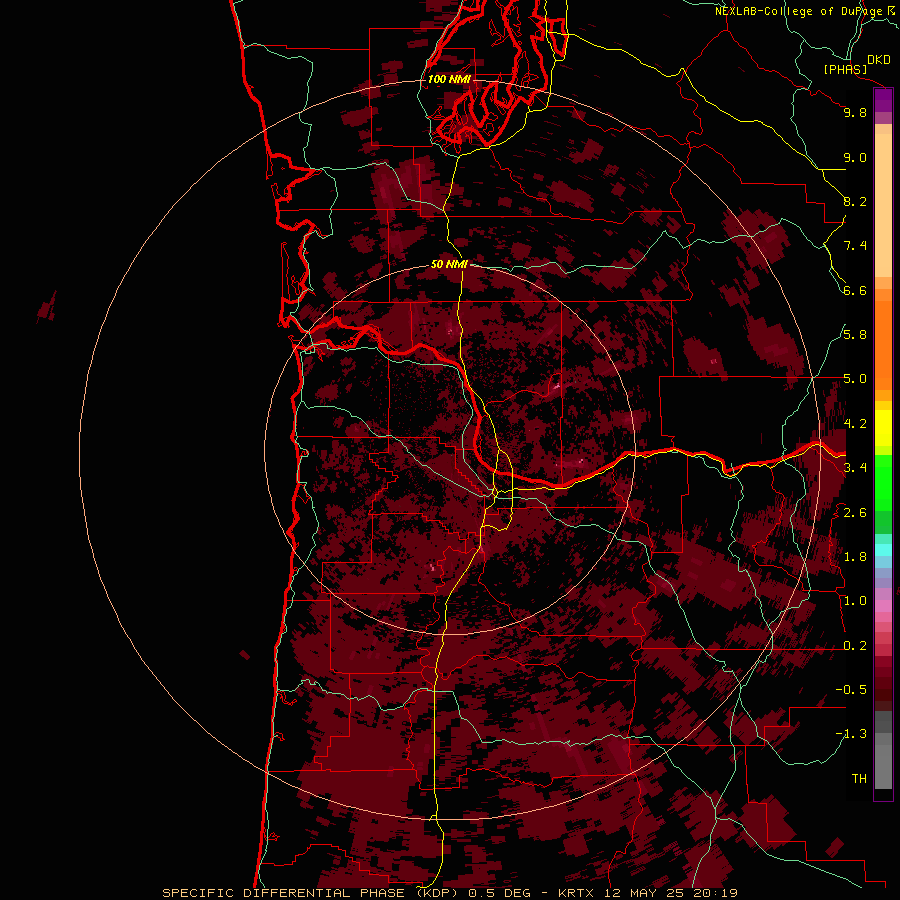Pick the yellow color bar segment
Image resolution: width=900 pixels, height=900 pixels.
[x=883, y=428]
